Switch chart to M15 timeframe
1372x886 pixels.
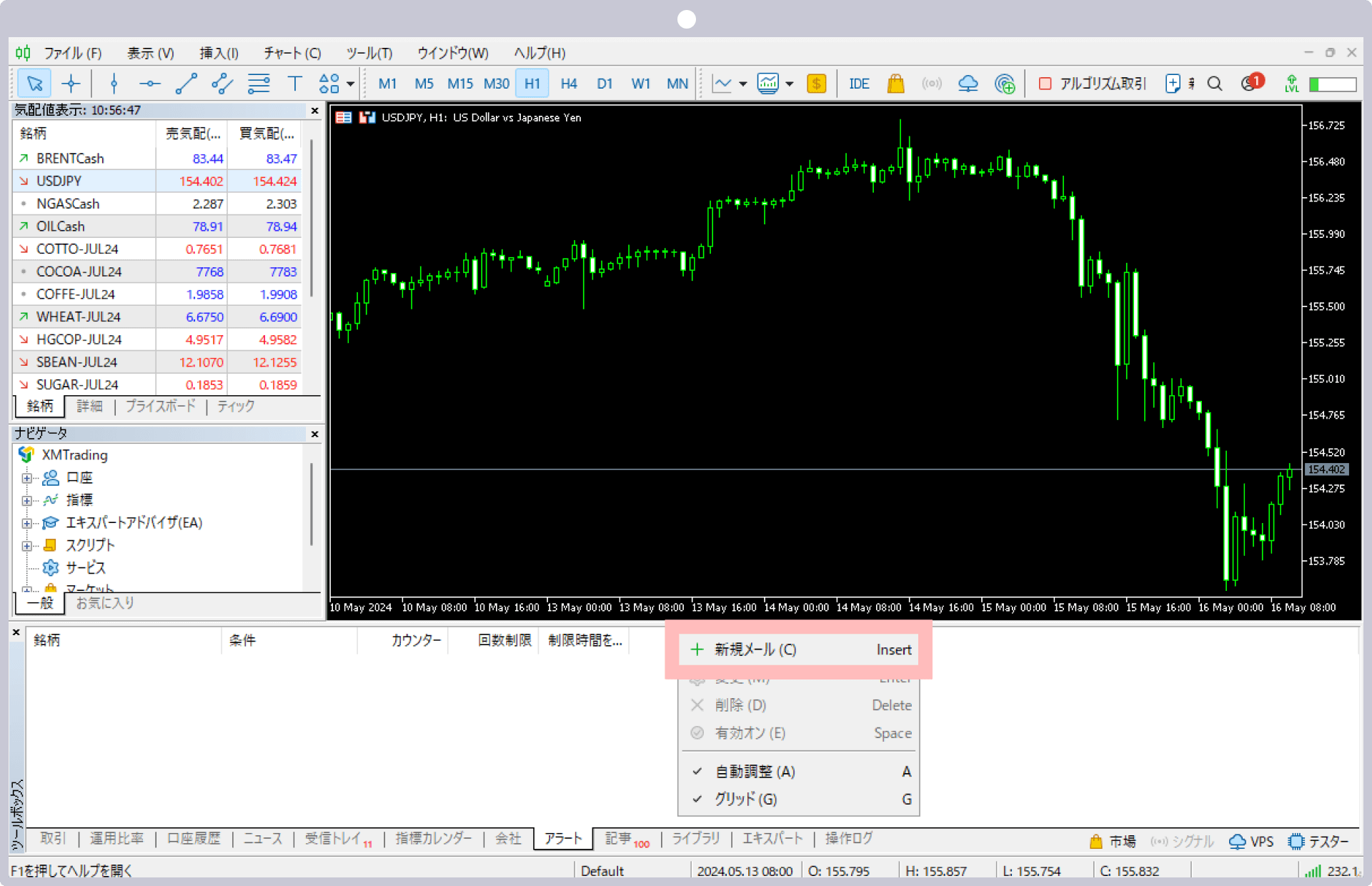pos(460,84)
